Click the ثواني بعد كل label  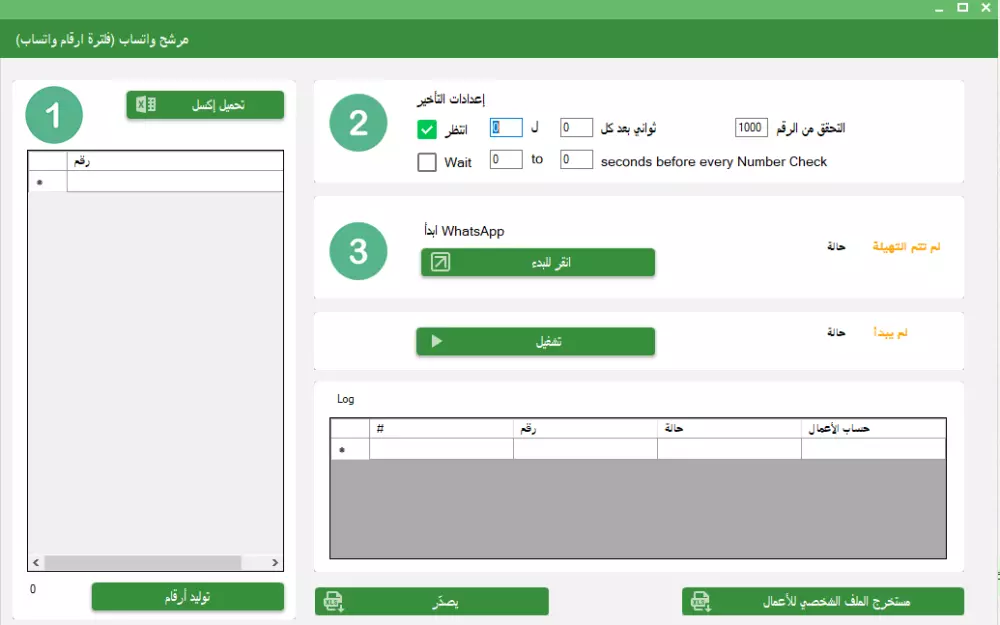(628, 128)
